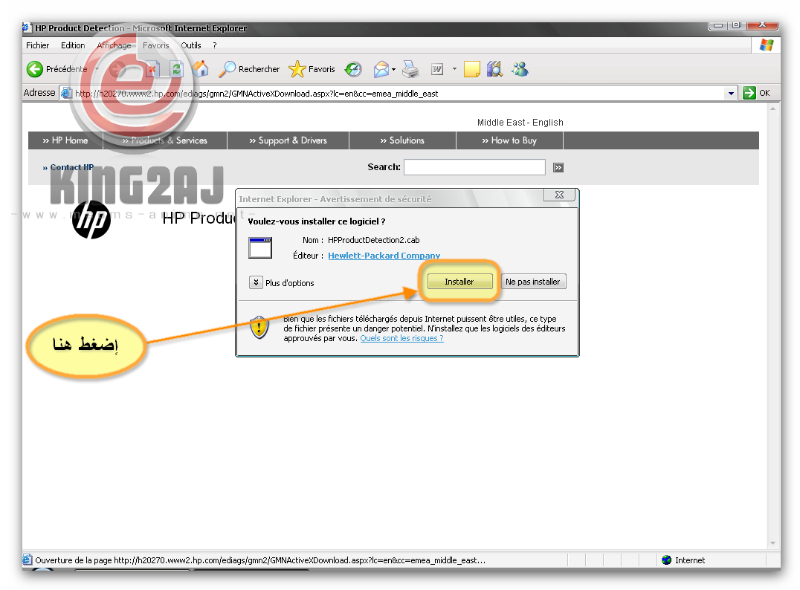Screen dimensions: 800x590
Task: Click the Ne pas installer button
Action: pos(534,282)
